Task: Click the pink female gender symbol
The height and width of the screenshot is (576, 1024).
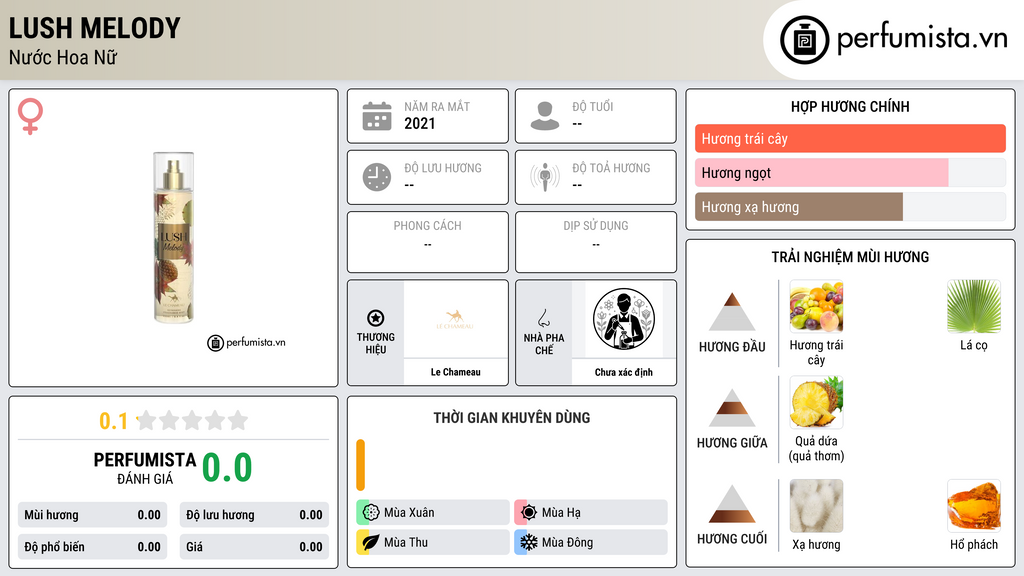Action: click(x=30, y=116)
